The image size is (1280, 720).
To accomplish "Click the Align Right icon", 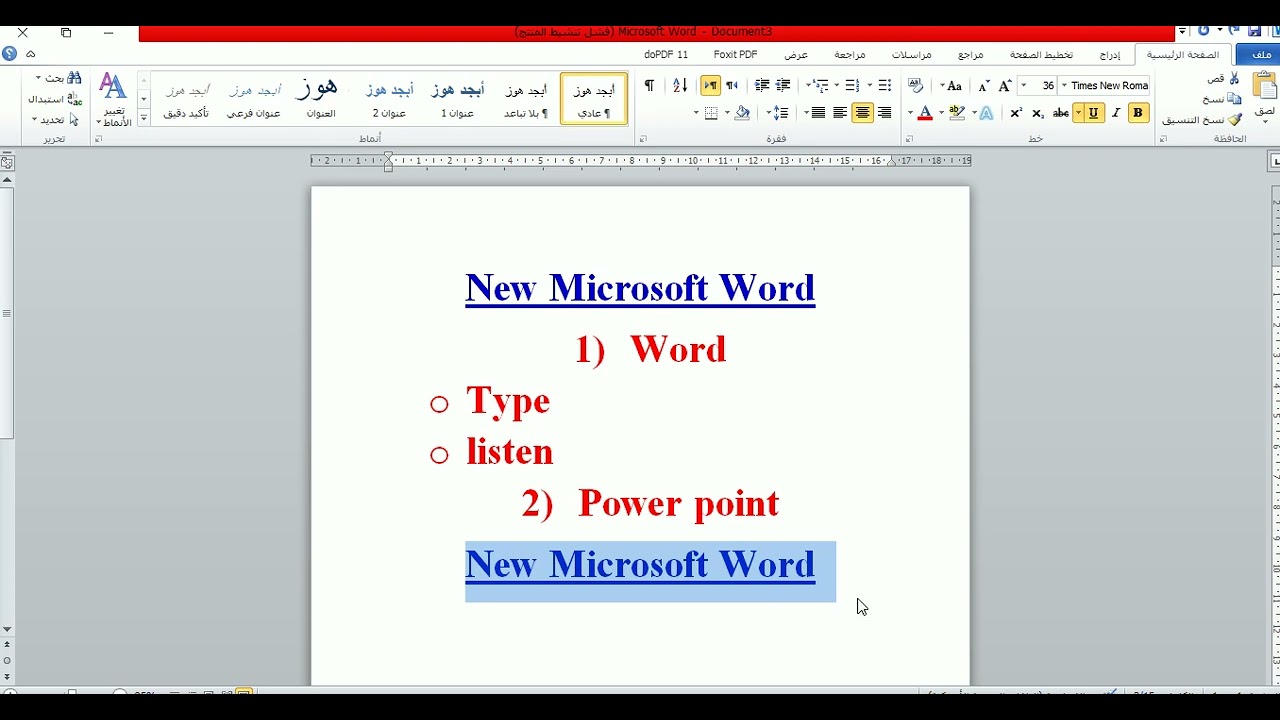I will 884,113.
